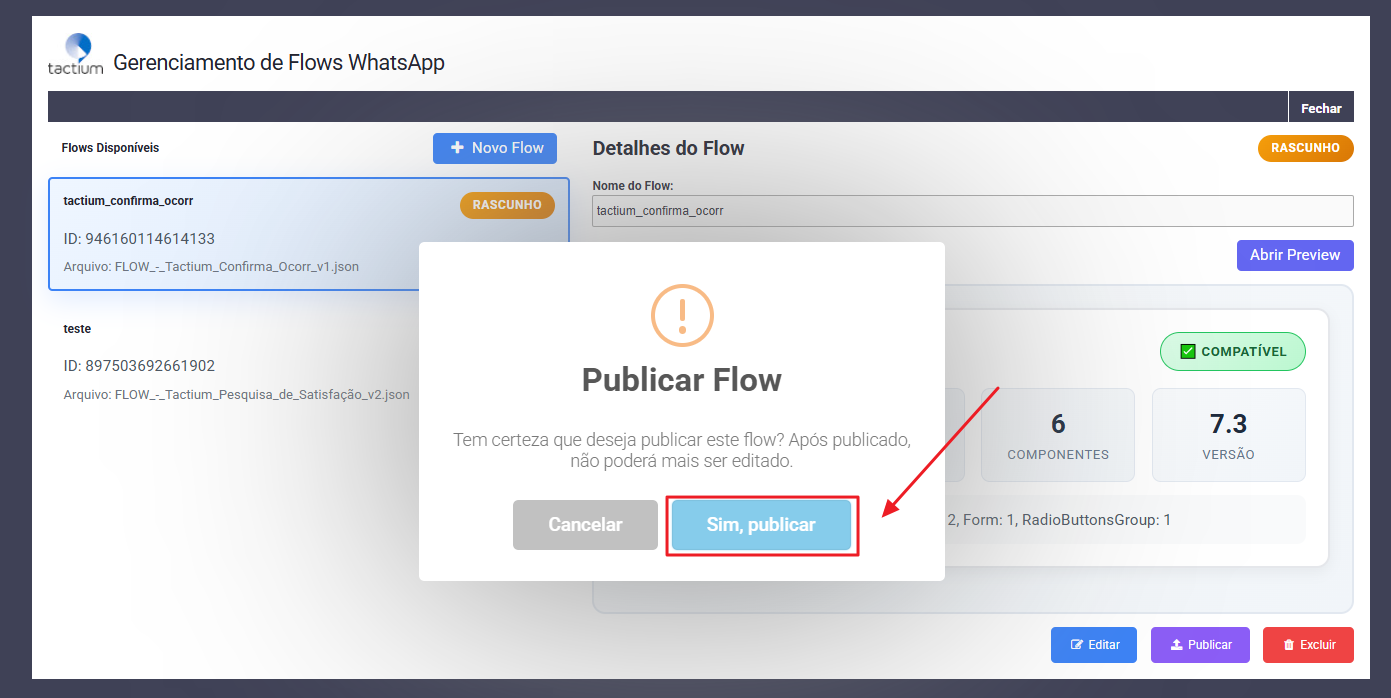Click RASCUNHO badge in the flow list

(507, 205)
